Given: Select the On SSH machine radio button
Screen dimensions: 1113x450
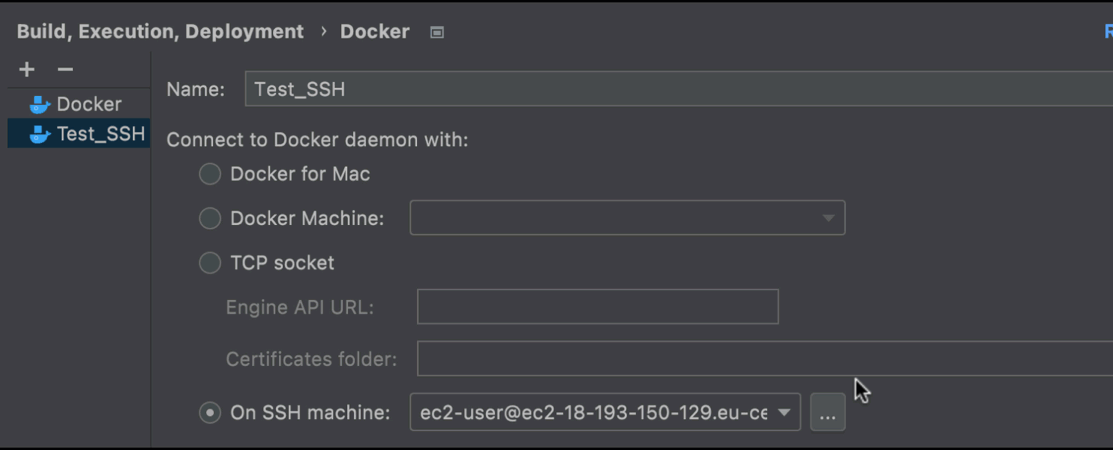Looking at the screenshot, I should click(210, 412).
